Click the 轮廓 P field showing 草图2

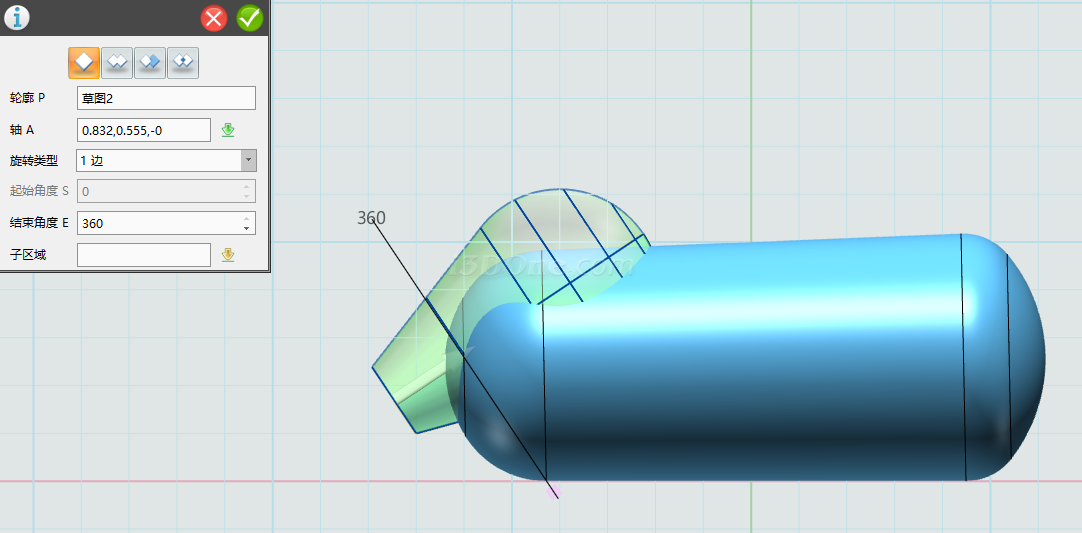click(166, 98)
